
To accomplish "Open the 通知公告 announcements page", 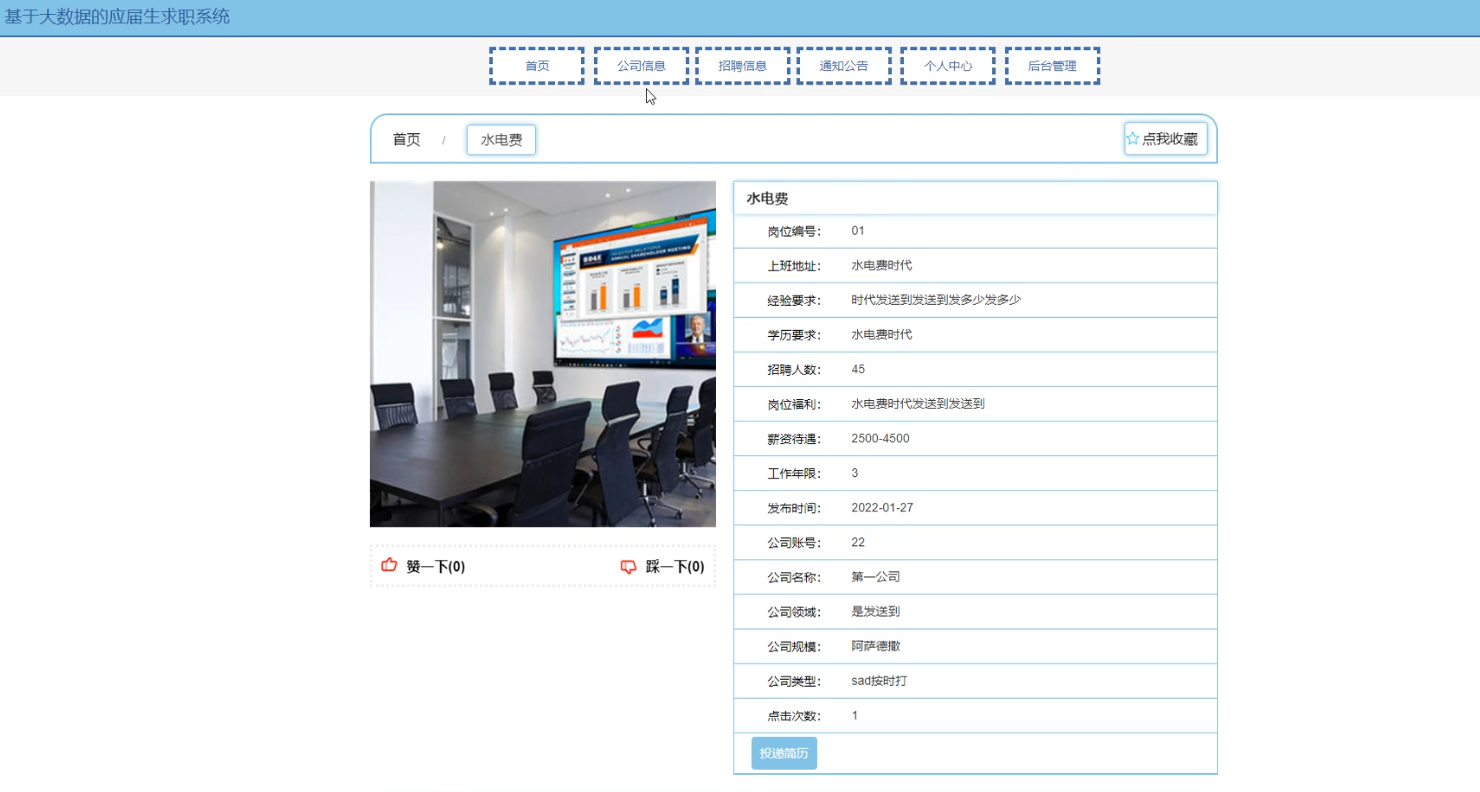I will (x=844, y=64).
